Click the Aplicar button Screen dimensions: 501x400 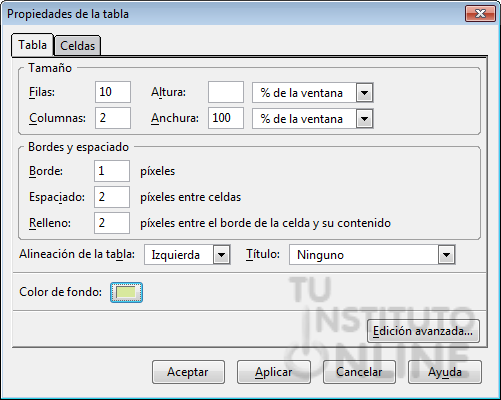coord(274,372)
